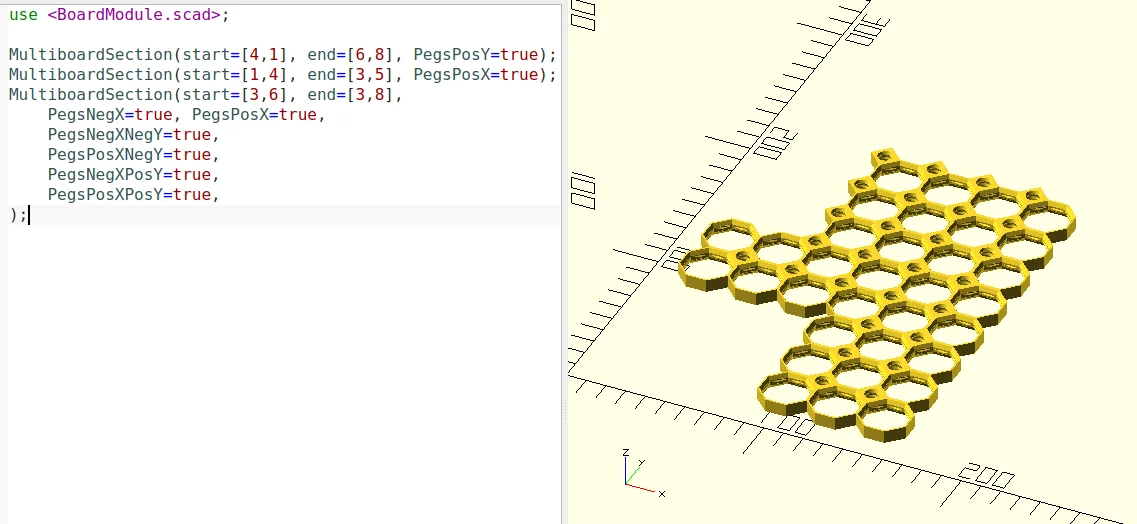Click 'PegsPosX=true' on second MultiboardSection line
1137x524 pixels.
click(x=476, y=75)
